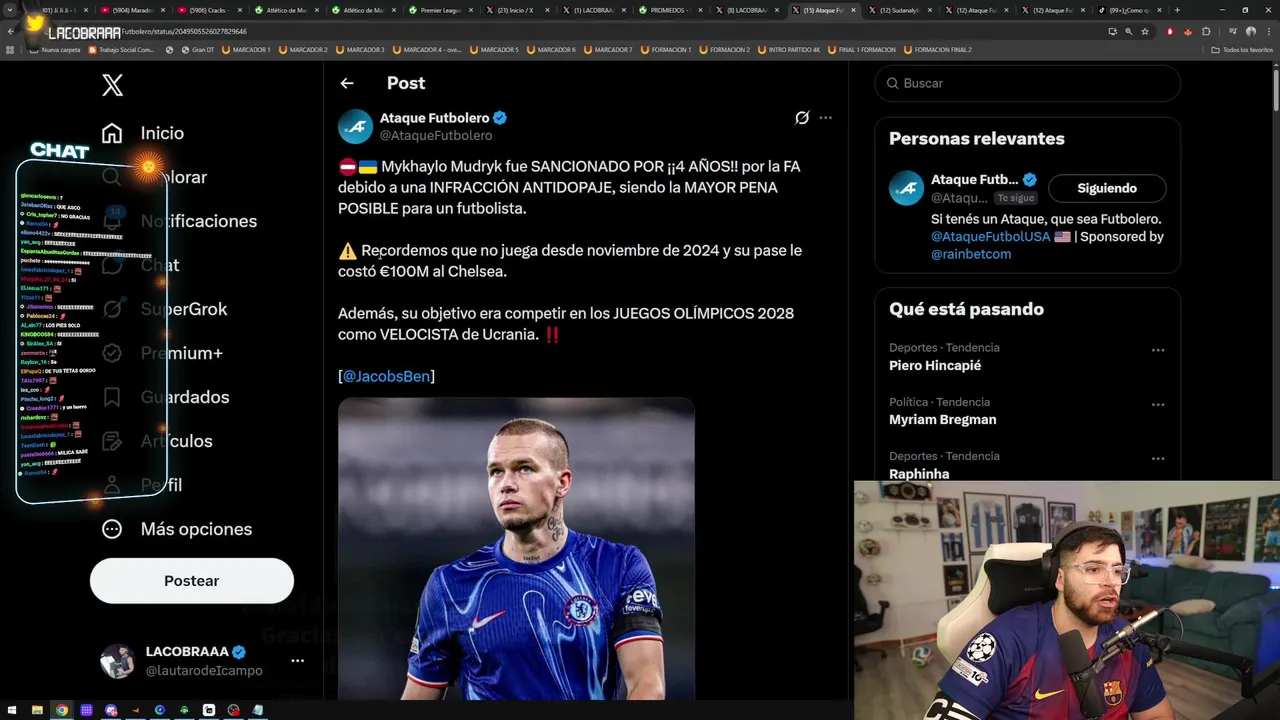Image resolution: width=1280 pixels, height=720 pixels.
Task: Switch to the (12) Sudanalytics tab
Action: click(x=900, y=10)
